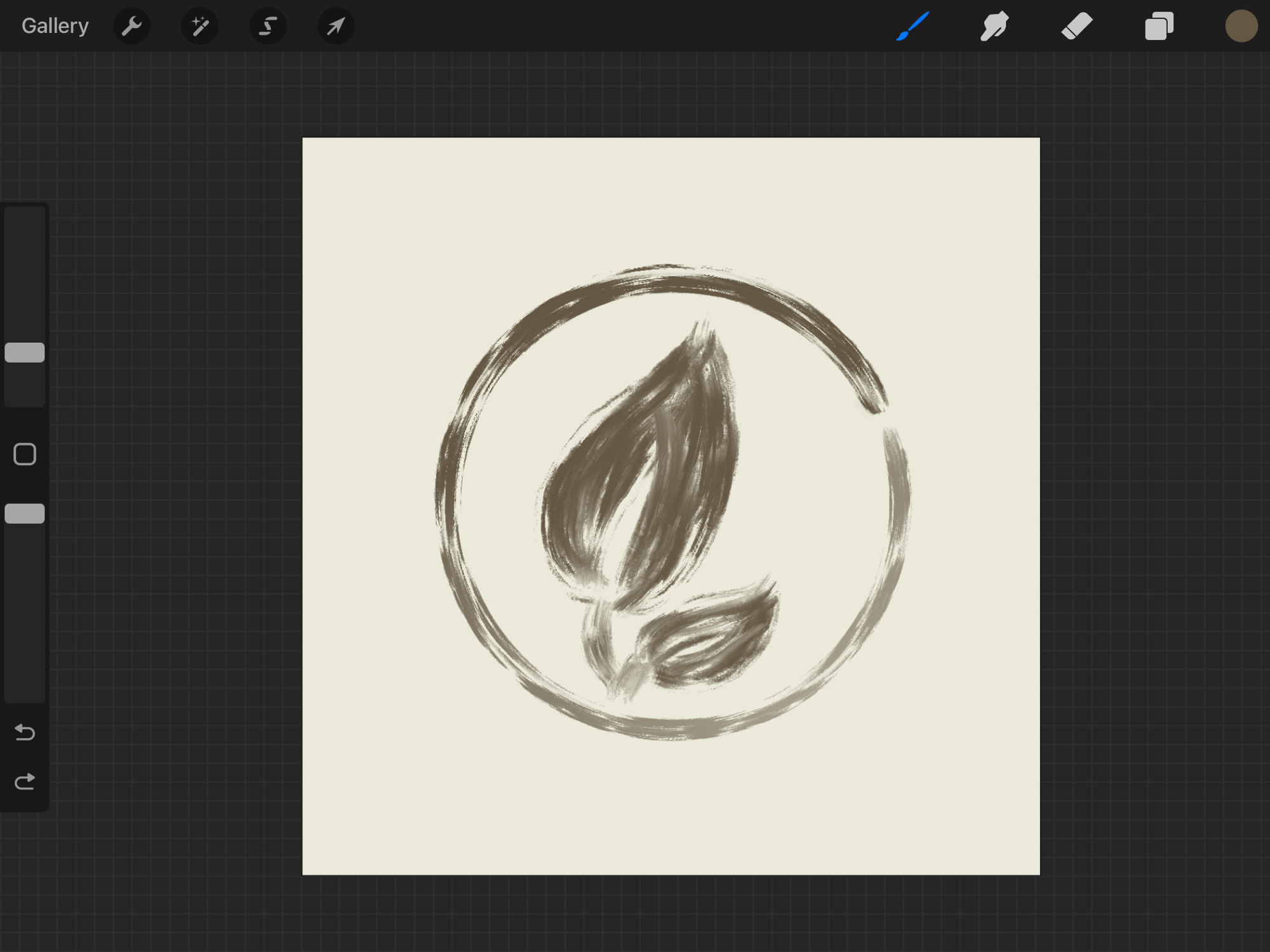Click the brush opacity slider handle

point(25,513)
